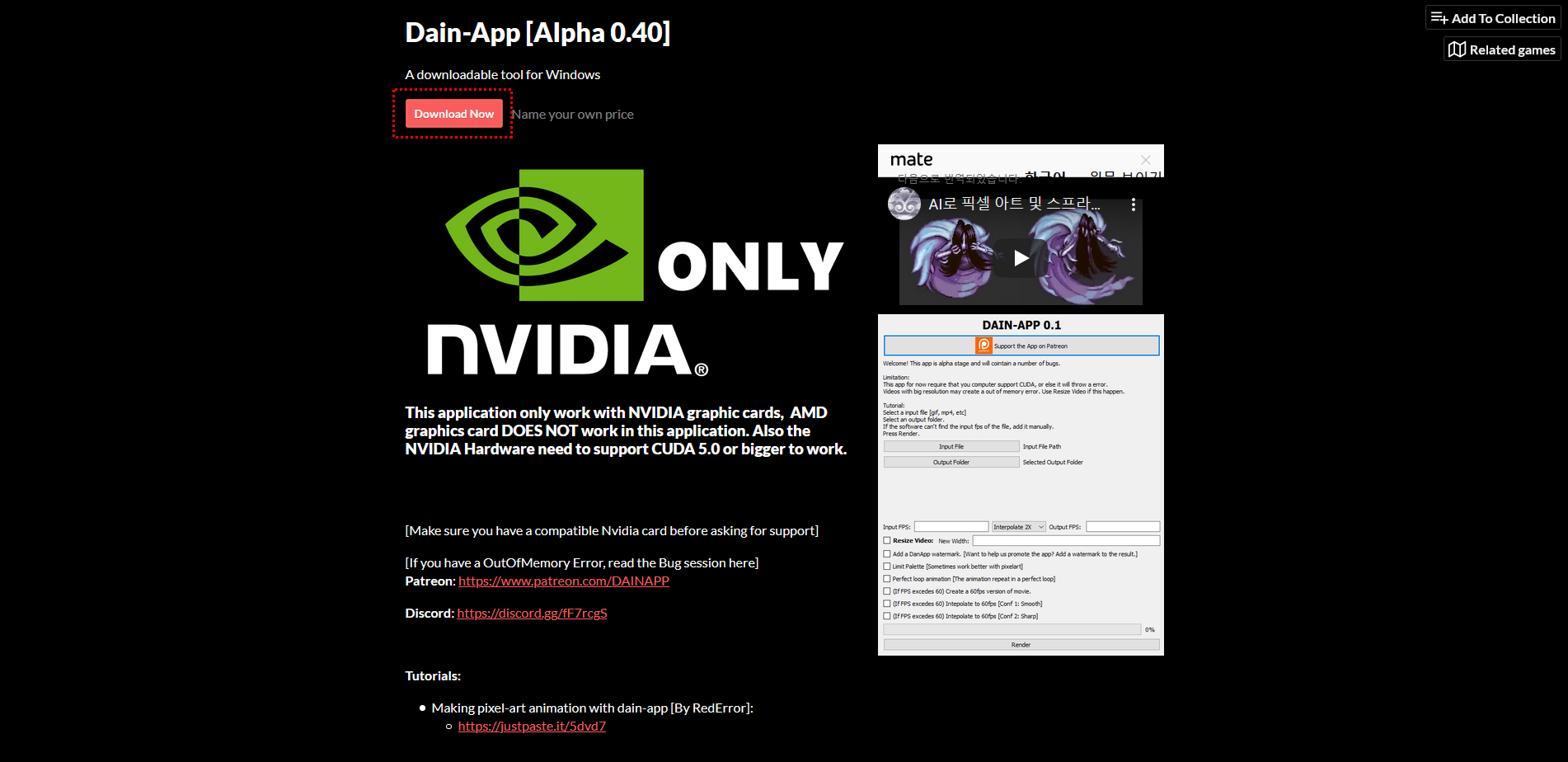The height and width of the screenshot is (762, 1568).
Task: Toggle the Resize Video checkbox
Action: pos(887,541)
